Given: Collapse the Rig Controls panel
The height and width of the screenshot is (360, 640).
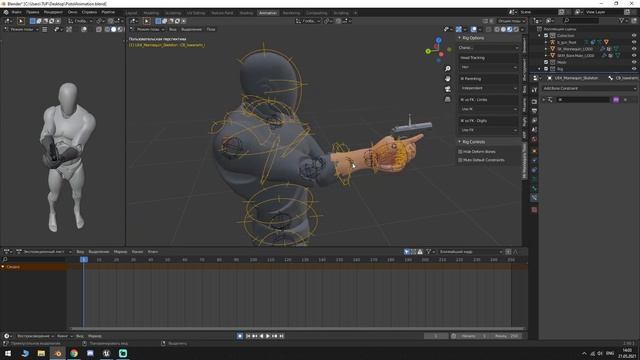Looking at the screenshot, I should [460, 142].
